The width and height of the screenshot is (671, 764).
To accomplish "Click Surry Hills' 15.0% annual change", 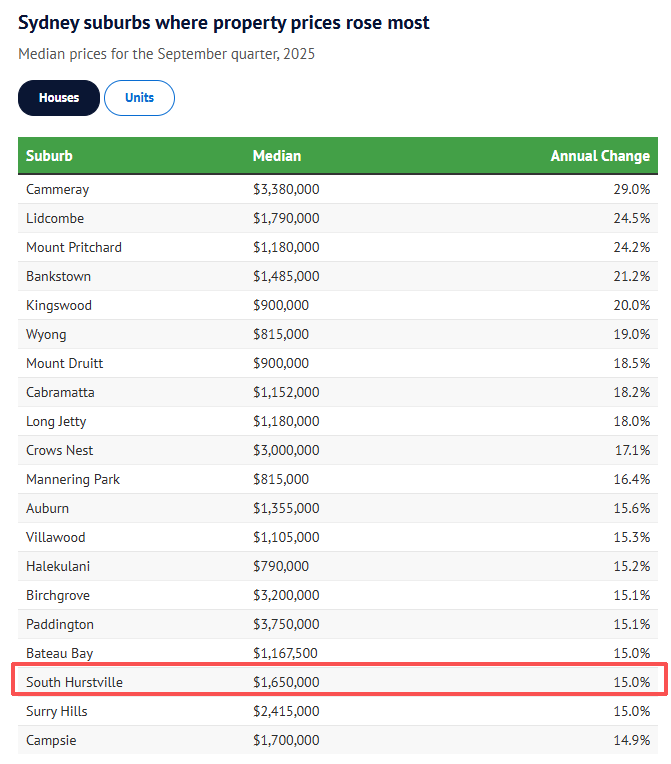I will coord(631,711).
